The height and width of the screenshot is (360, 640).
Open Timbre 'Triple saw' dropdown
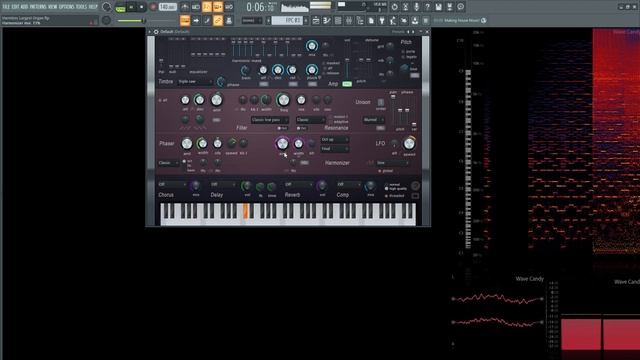(x=195, y=82)
